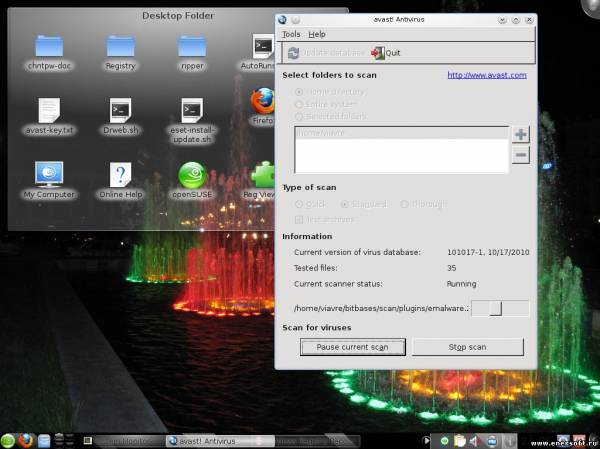Click the Firefox icon in Desktop Folder
The height and width of the screenshot is (449, 600).
coord(263,101)
